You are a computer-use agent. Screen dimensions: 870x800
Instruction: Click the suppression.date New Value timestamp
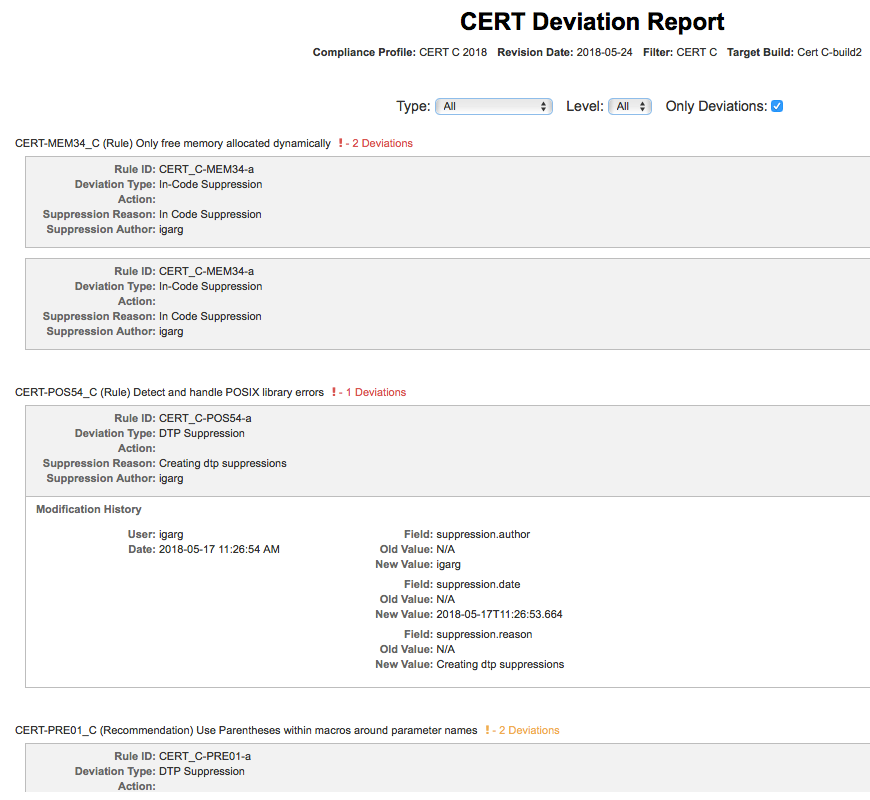tap(499, 614)
